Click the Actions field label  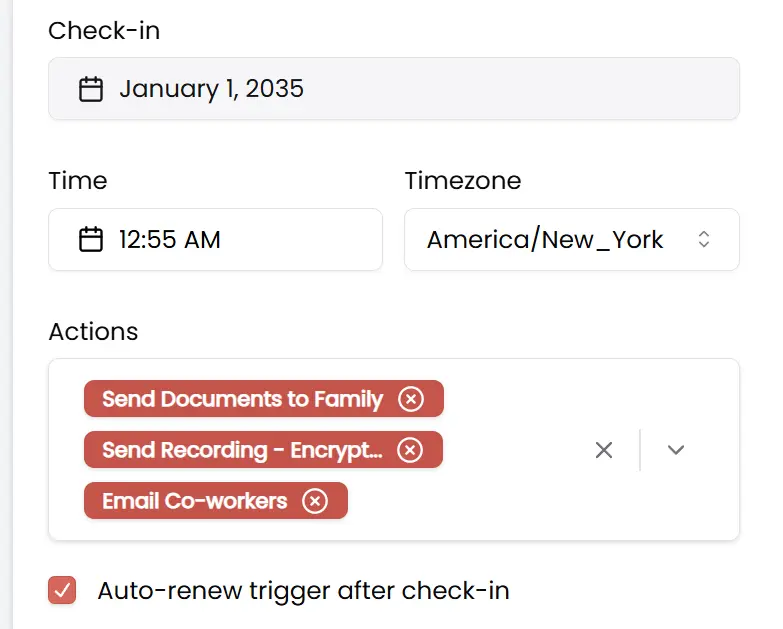[93, 331]
